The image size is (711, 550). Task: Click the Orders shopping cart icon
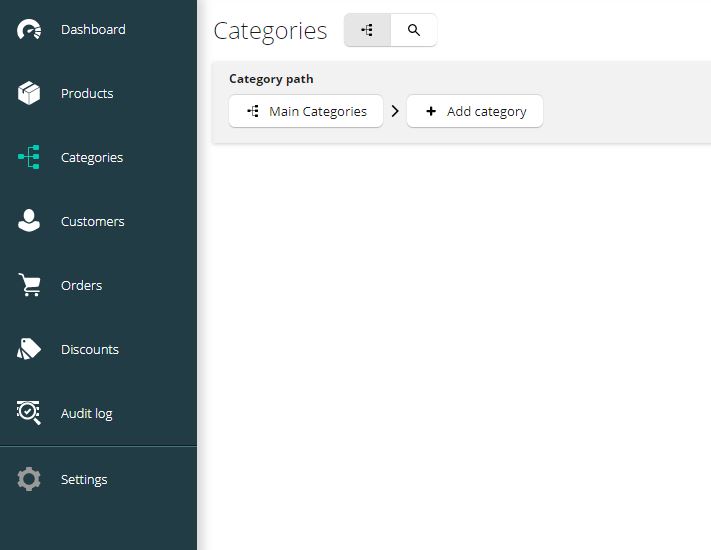[30, 285]
